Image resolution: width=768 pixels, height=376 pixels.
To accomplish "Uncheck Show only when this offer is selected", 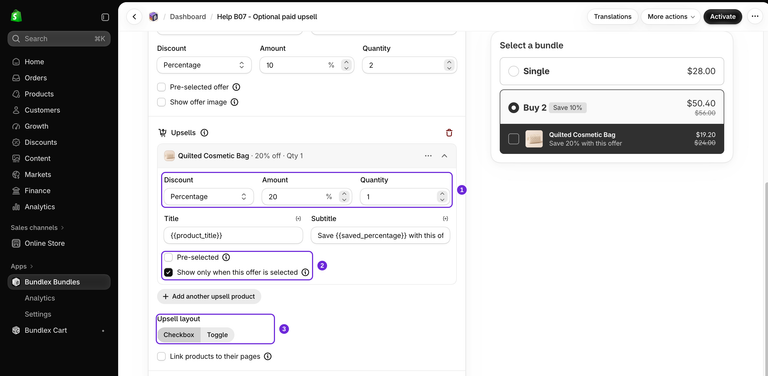I will (x=168, y=272).
